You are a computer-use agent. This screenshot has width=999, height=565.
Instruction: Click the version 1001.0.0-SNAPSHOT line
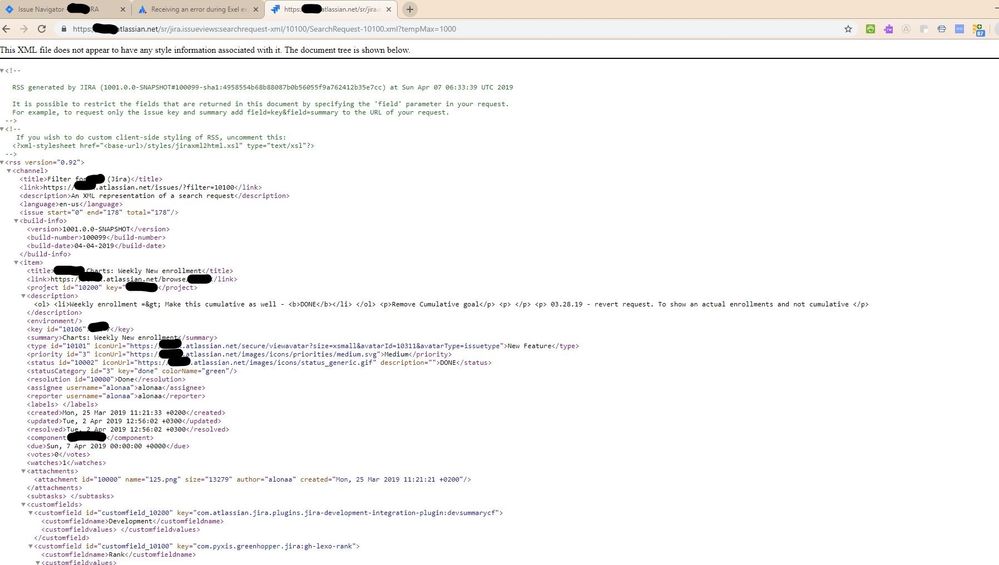(98, 229)
